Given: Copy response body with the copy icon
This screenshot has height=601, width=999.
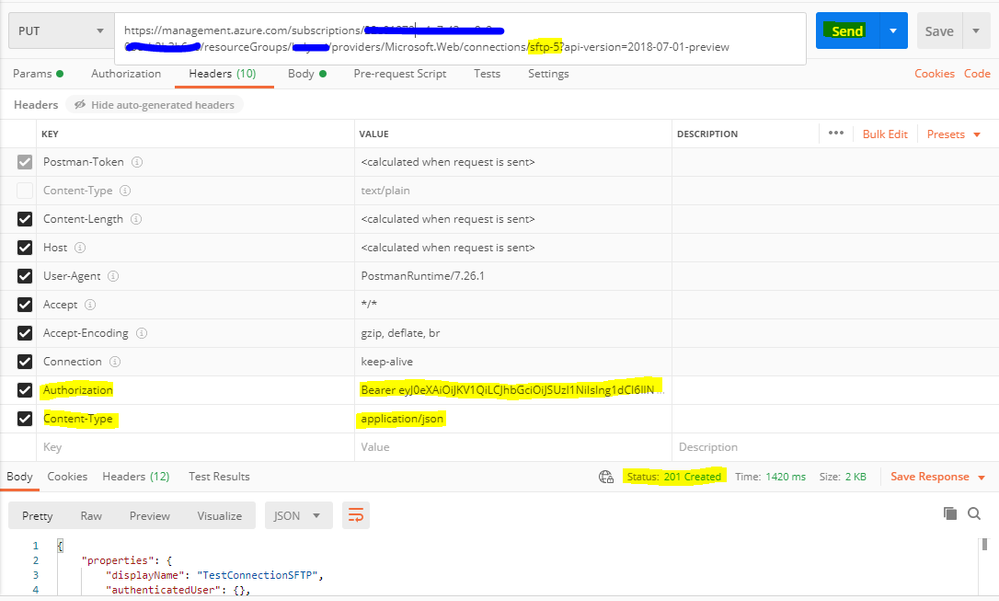Looking at the screenshot, I should (950, 514).
